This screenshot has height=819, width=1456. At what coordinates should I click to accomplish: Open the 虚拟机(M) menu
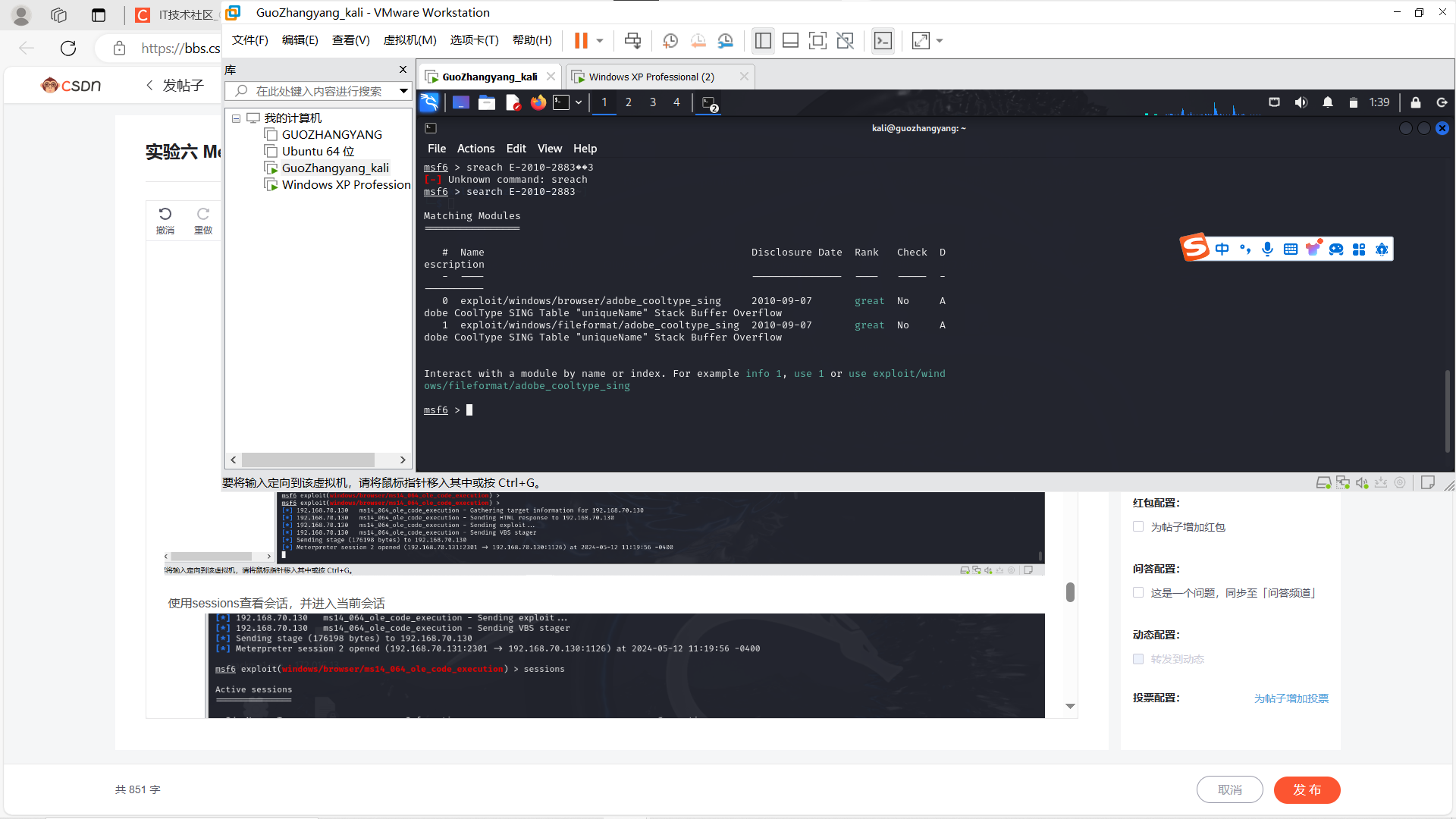(409, 40)
